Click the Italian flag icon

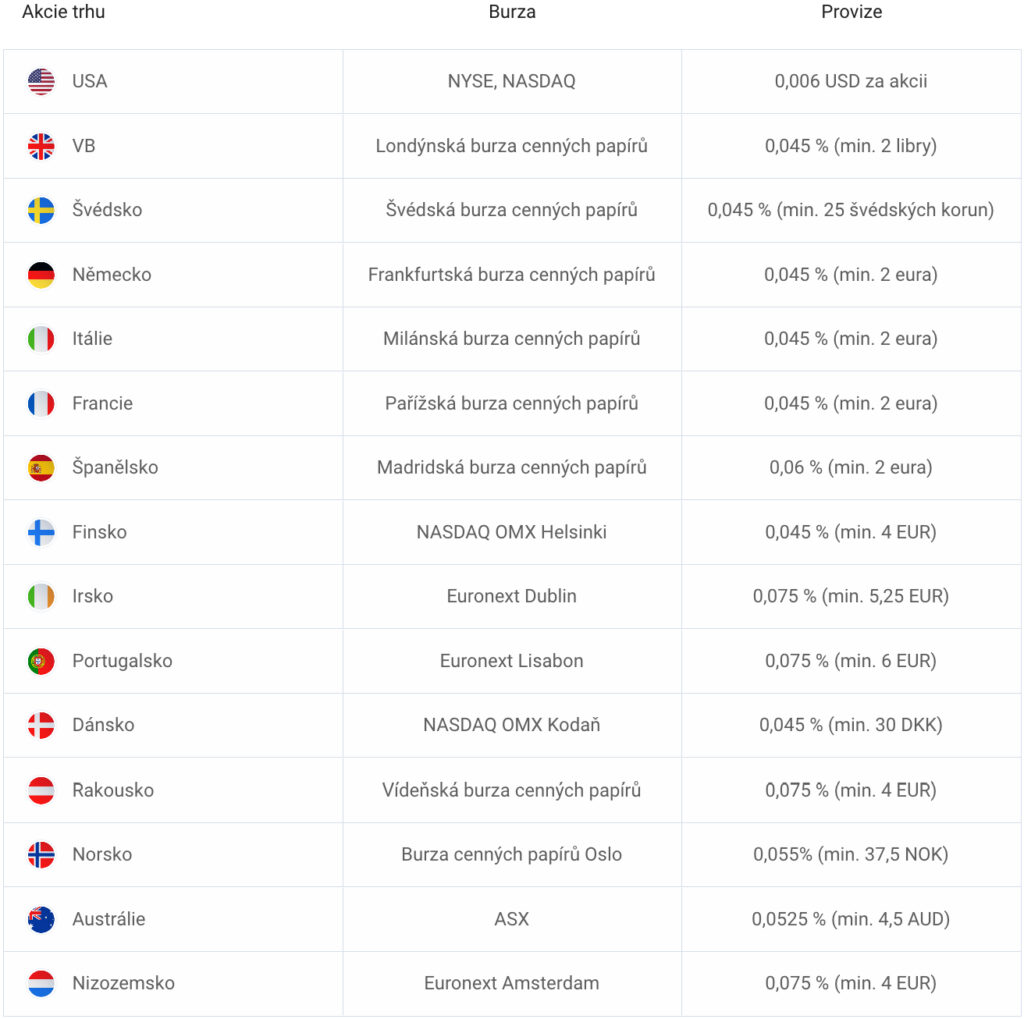[x=41, y=339]
